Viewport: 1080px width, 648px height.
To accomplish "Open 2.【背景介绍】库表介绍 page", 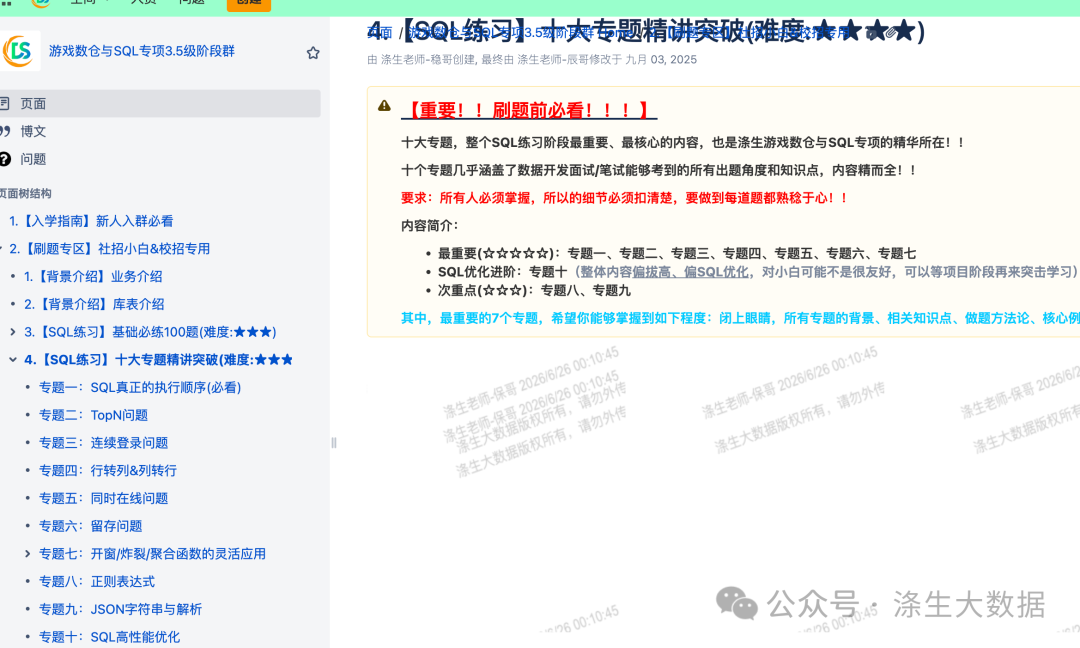I will tap(94, 304).
